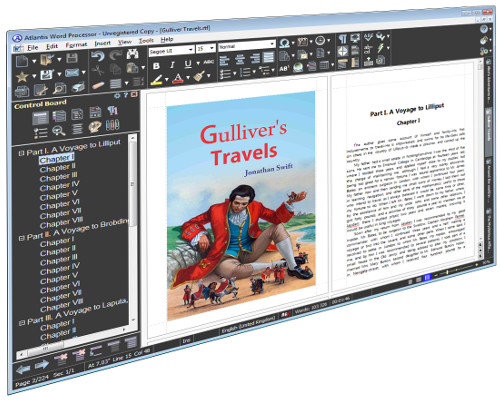Click the Open file folder icon
This screenshot has height=400, width=500.
(x=46, y=60)
